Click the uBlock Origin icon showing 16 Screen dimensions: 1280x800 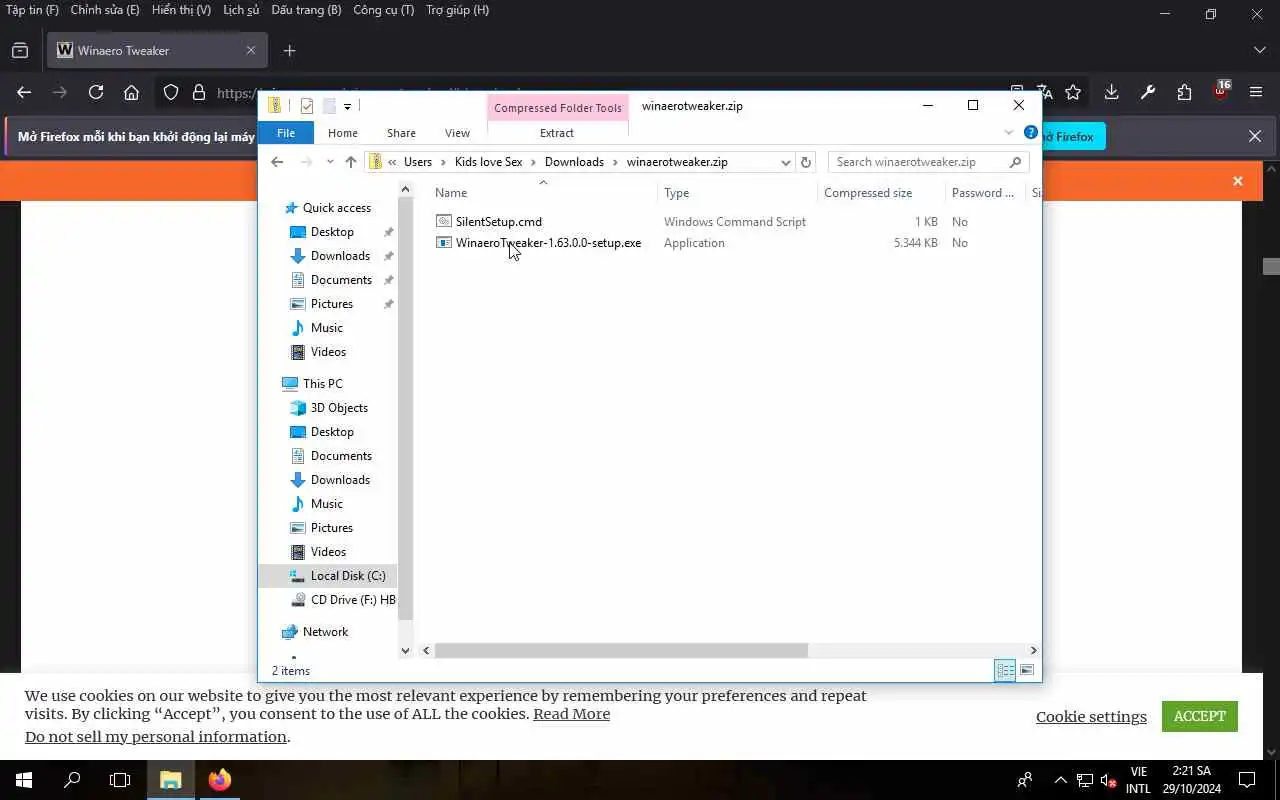tap(1221, 91)
